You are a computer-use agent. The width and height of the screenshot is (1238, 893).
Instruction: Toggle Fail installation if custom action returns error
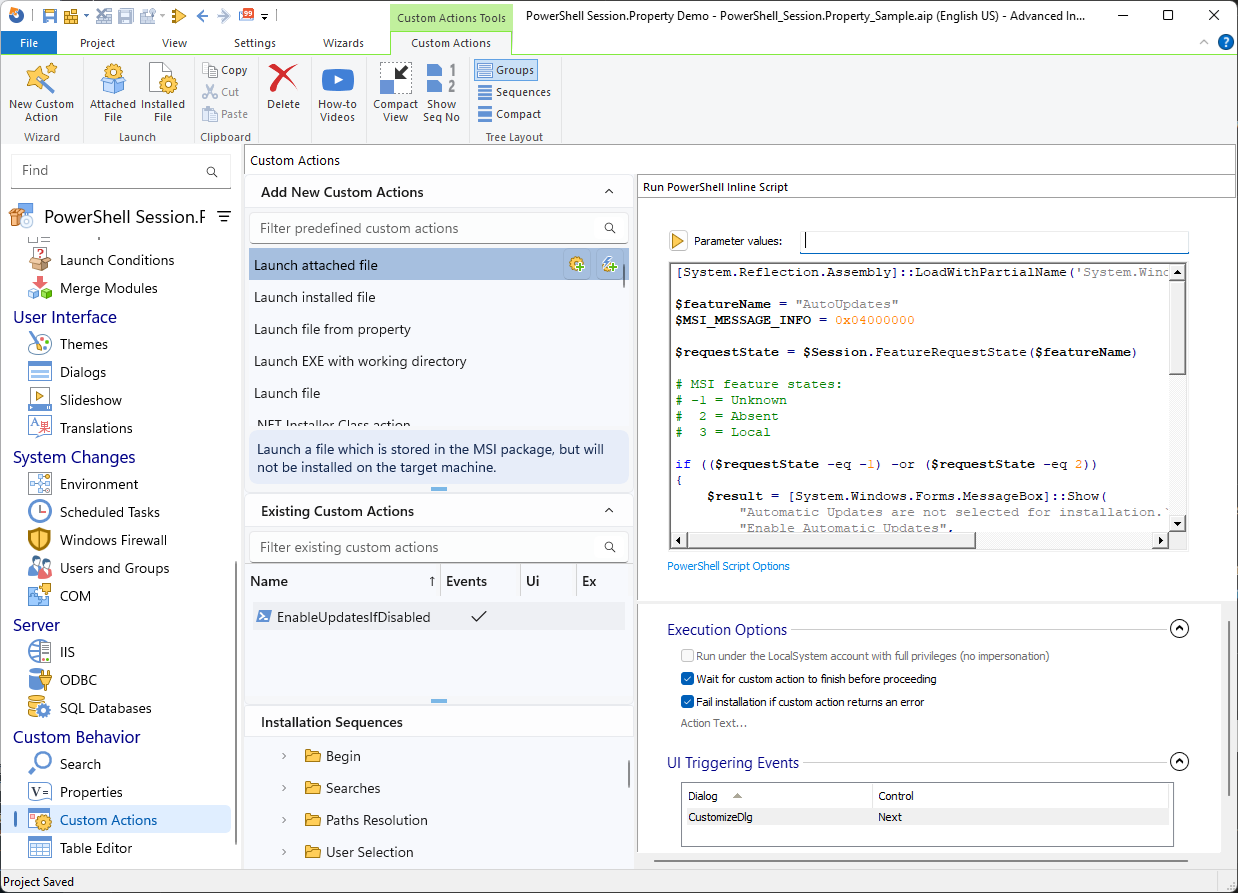coord(687,702)
